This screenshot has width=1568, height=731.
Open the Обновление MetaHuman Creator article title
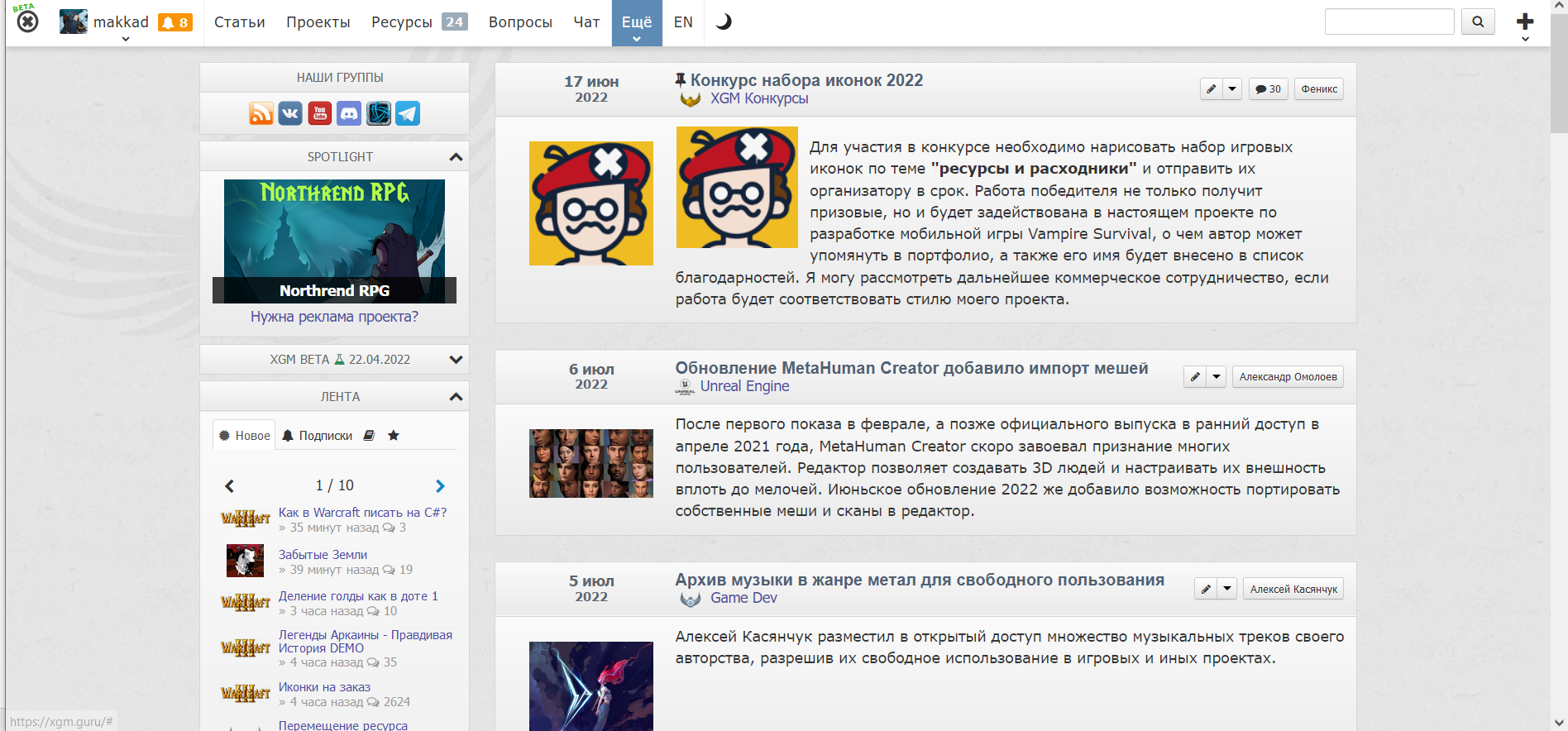(911, 368)
